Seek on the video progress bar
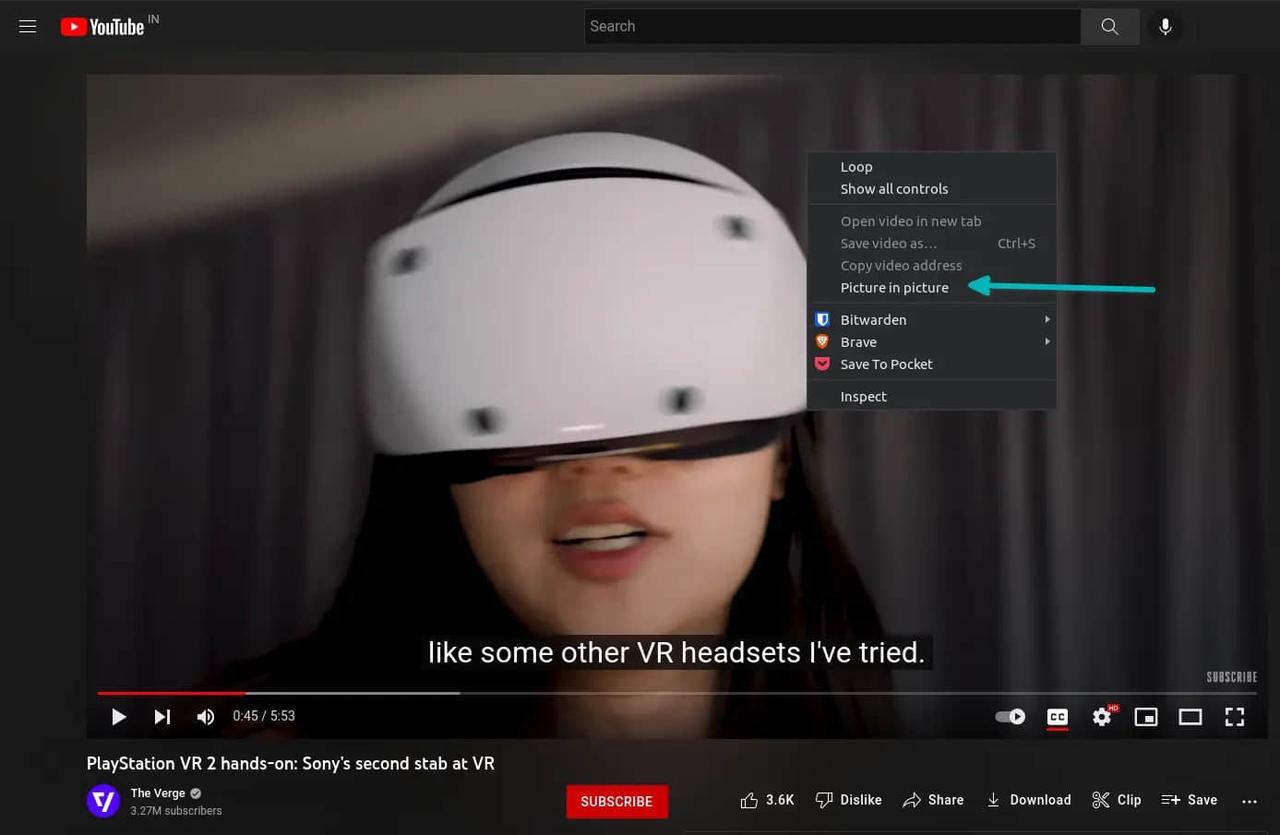 (x=600, y=693)
